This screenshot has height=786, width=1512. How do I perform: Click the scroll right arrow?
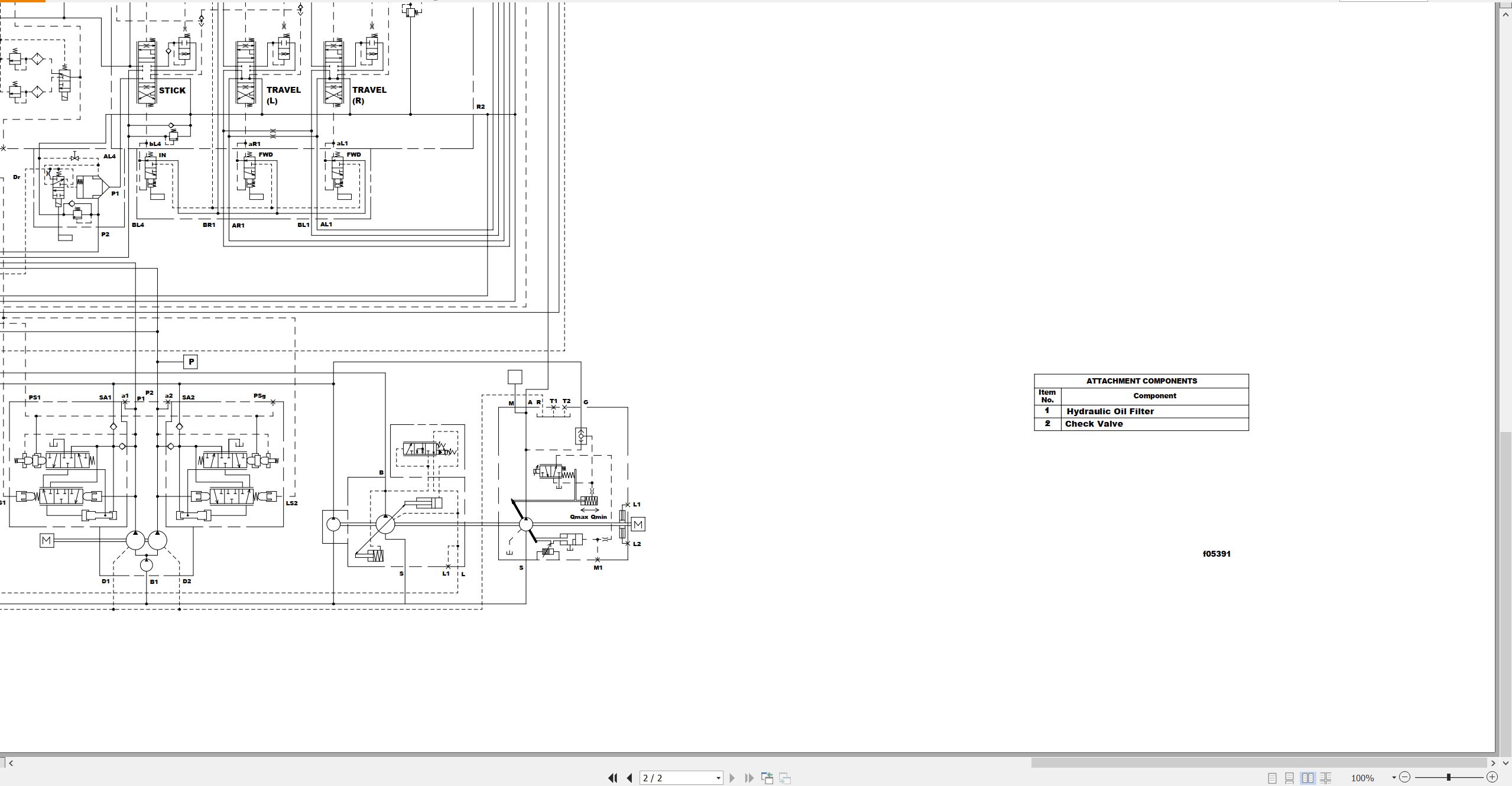point(1493,763)
